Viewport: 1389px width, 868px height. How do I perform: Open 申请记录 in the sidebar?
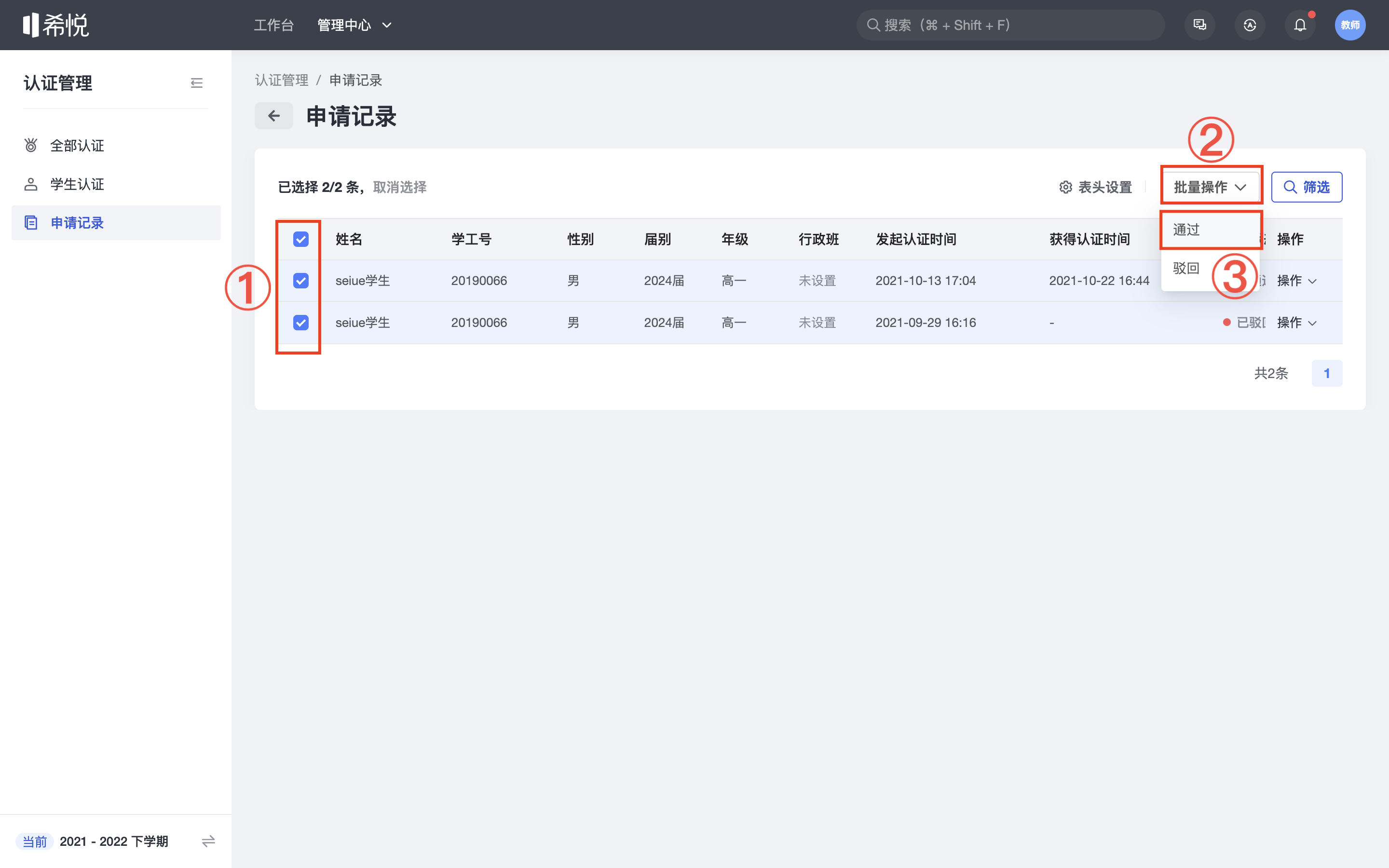coord(116,223)
